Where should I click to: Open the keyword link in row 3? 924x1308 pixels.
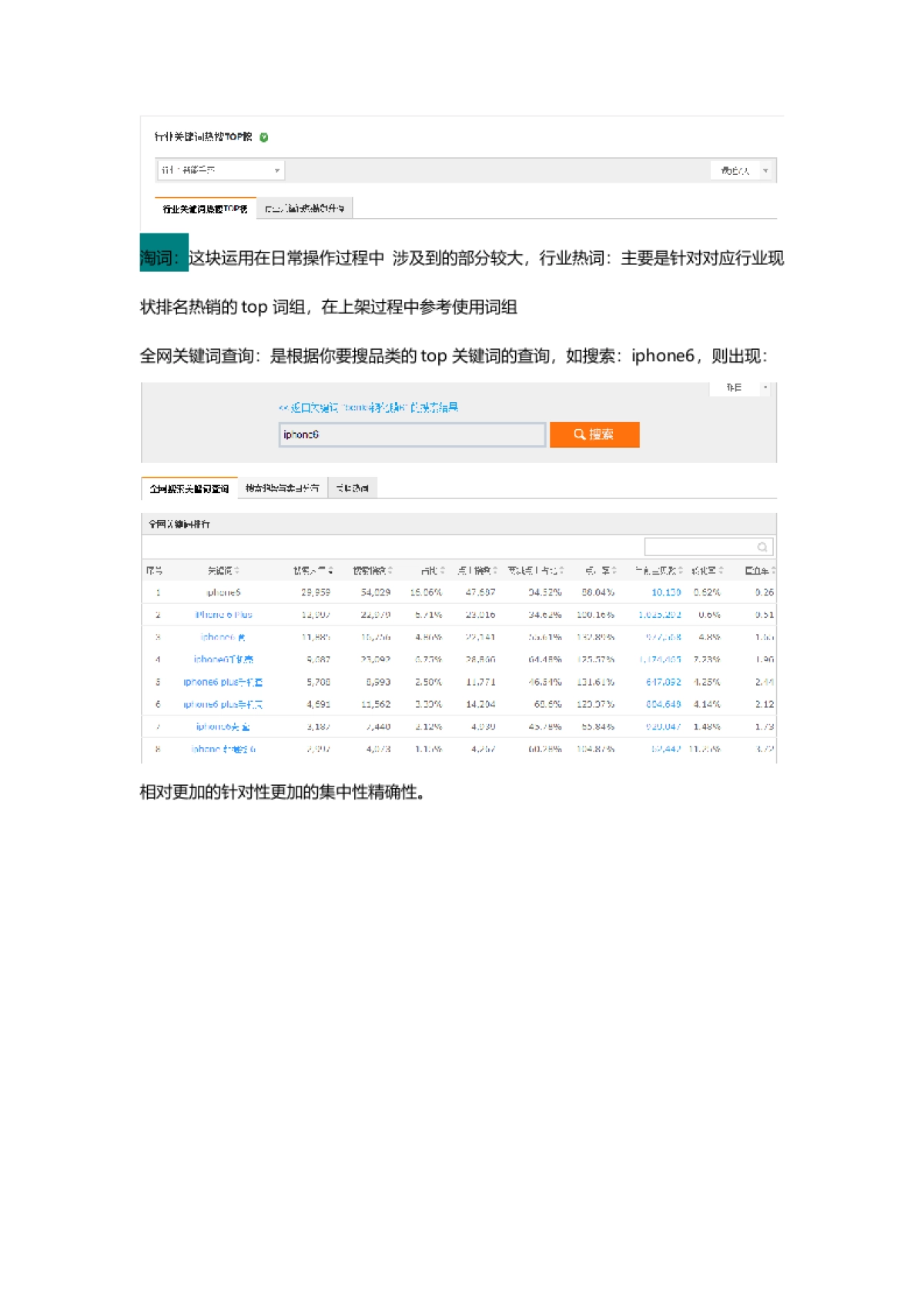click(223, 638)
